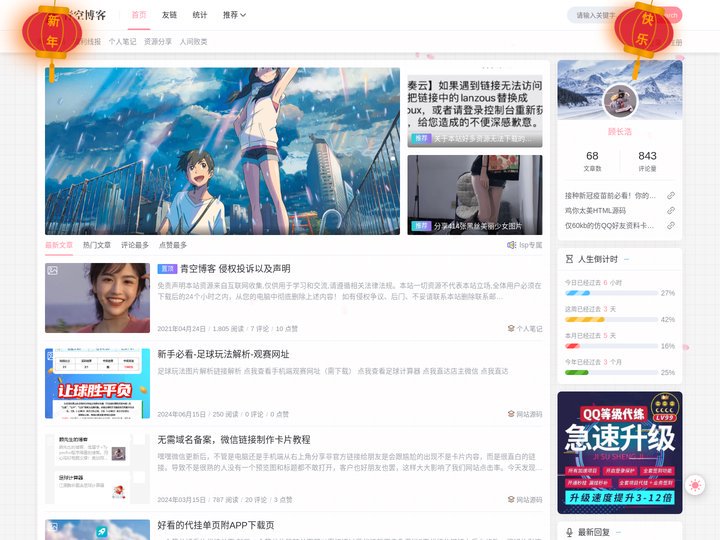Image resolution: width=720 pixels, height=540 pixels.
Task: Click 网站源码 tag on WeChat card article
Action: coord(529,500)
